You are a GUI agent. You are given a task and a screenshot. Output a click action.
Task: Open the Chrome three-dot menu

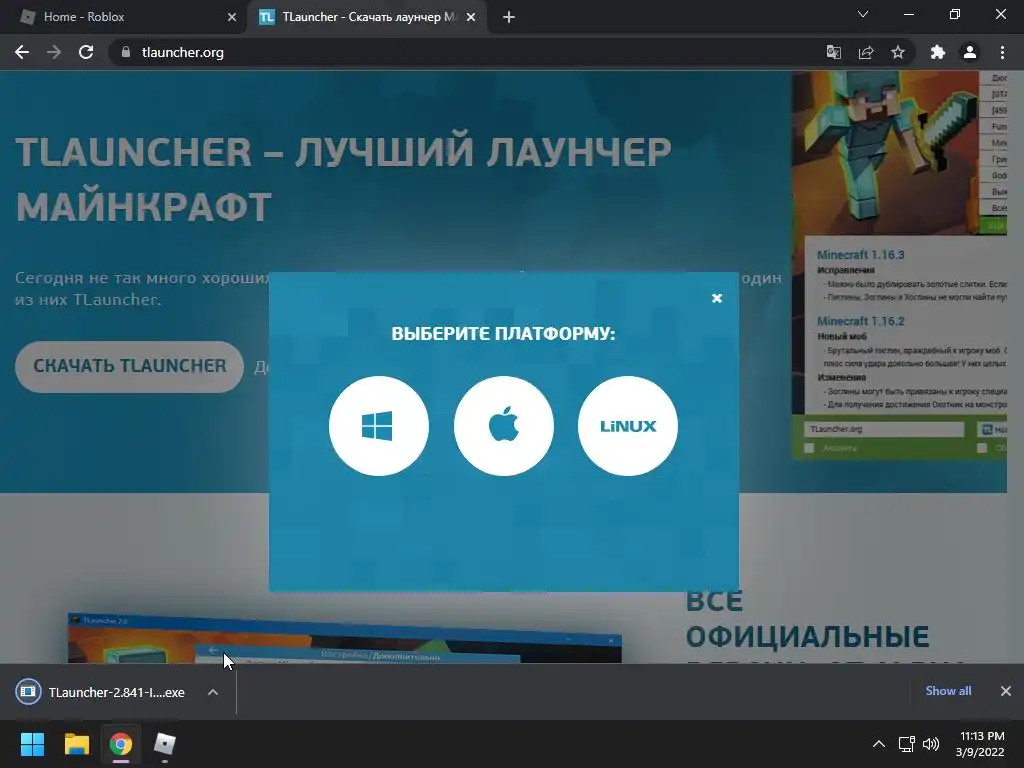pos(1002,52)
